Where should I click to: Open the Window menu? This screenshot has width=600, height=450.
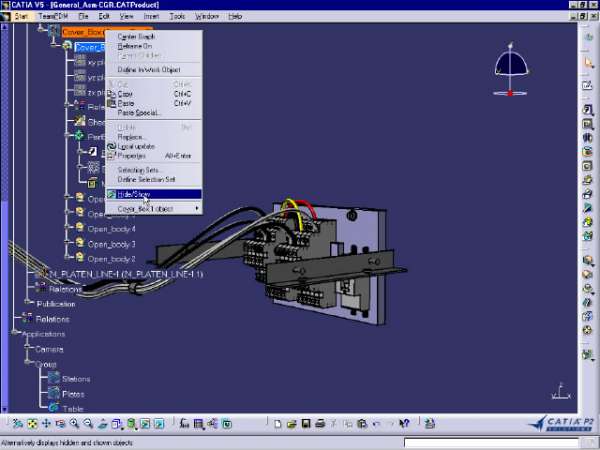coord(207,16)
